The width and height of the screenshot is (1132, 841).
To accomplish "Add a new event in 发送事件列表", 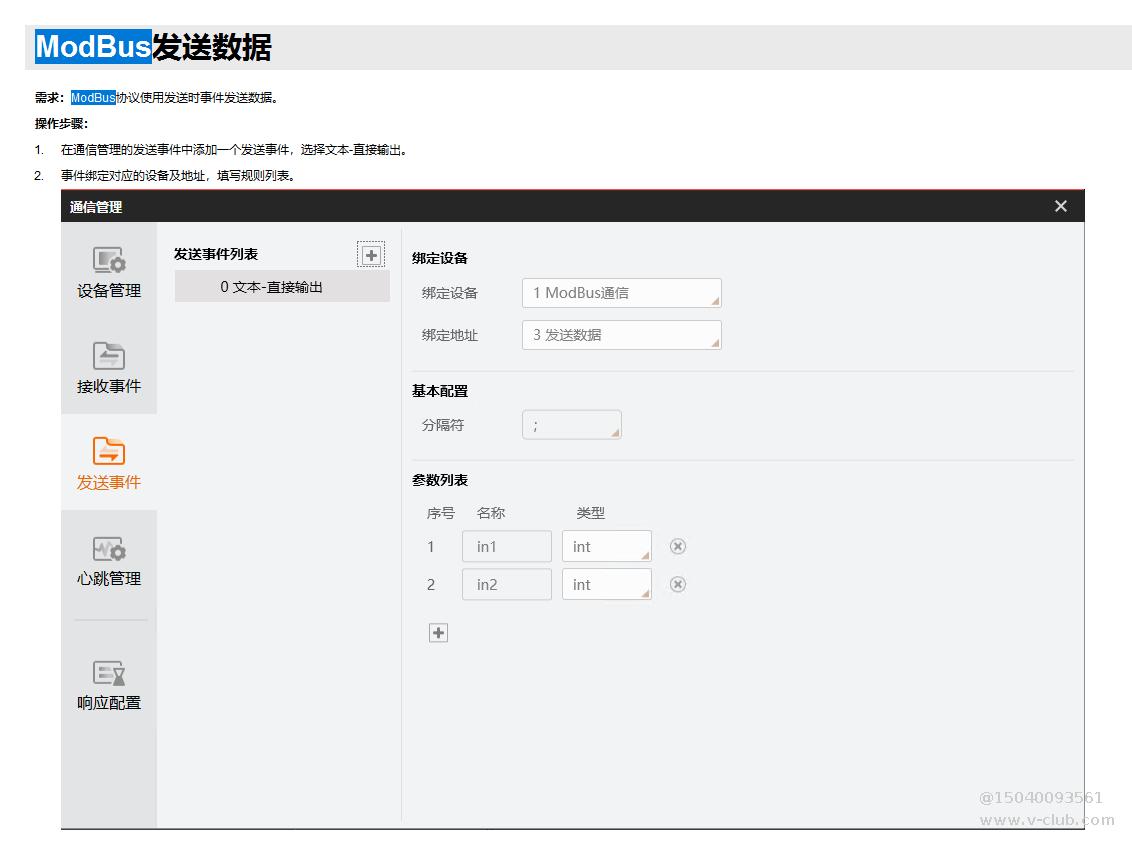I will (x=371, y=255).
